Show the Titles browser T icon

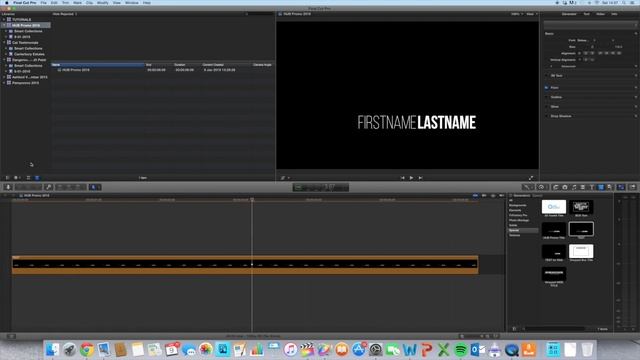tap(592, 187)
